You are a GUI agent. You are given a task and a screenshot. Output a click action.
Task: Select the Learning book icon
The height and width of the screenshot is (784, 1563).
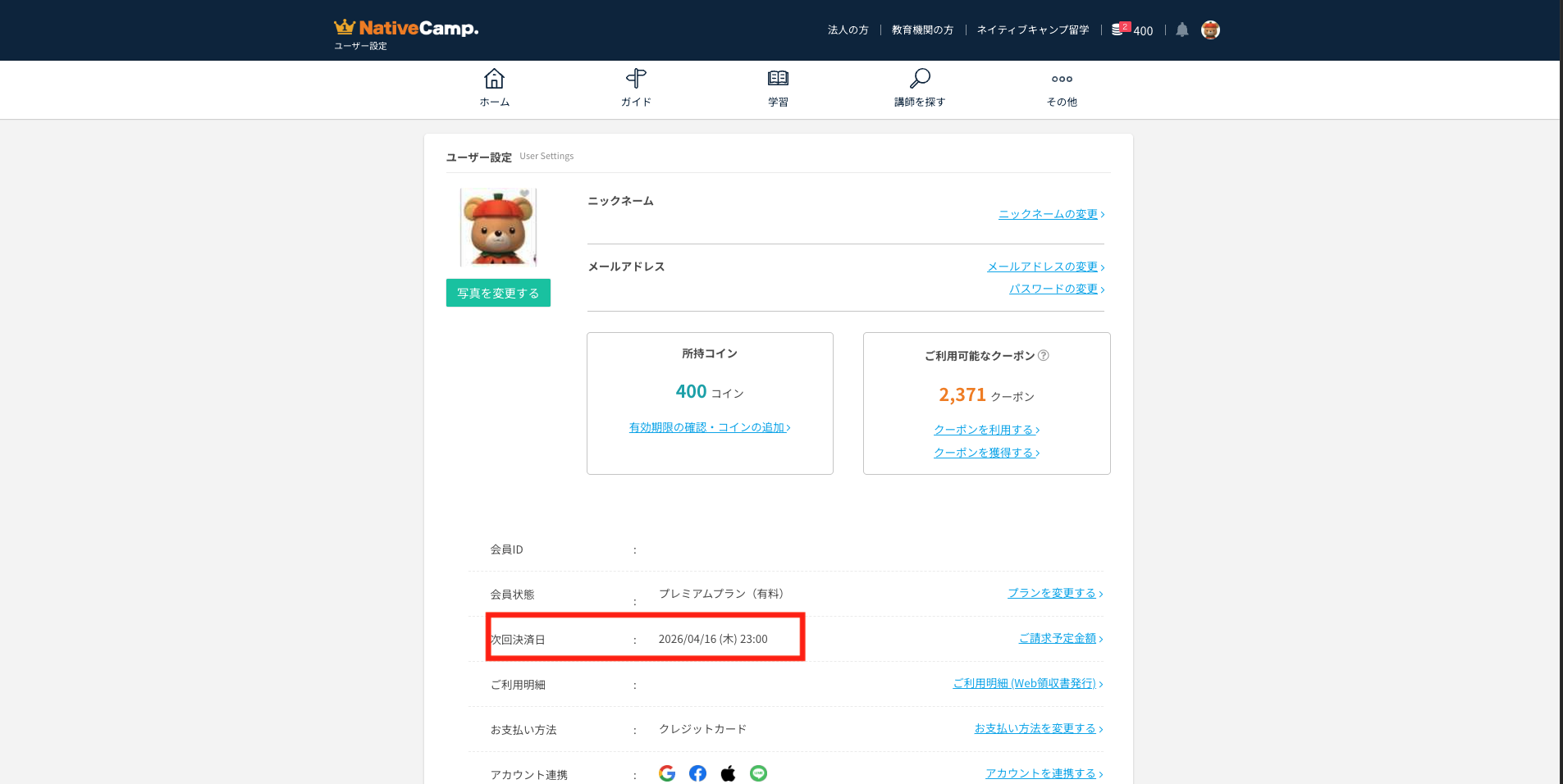click(778, 80)
